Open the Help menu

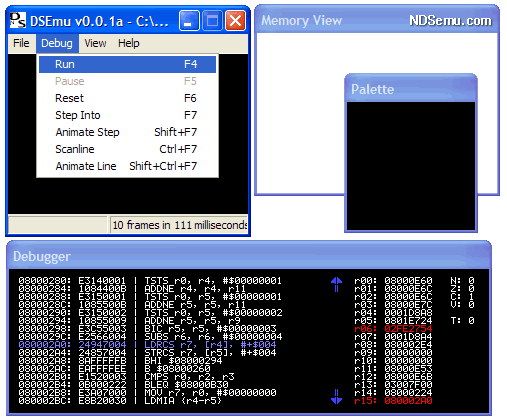129,43
